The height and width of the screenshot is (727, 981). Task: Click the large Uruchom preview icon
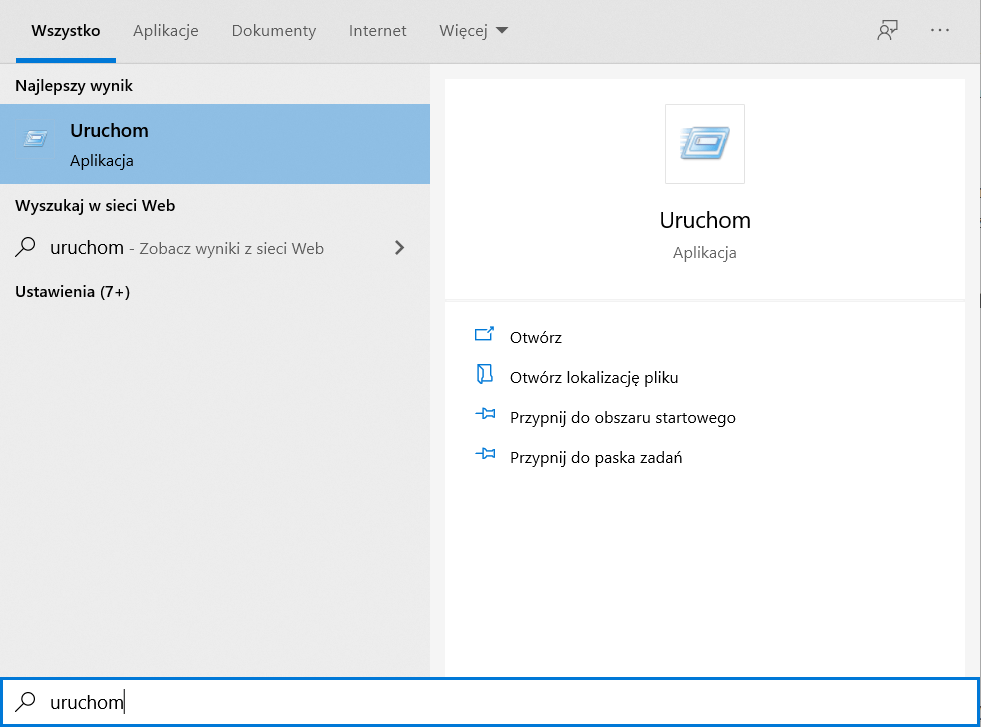[704, 143]
